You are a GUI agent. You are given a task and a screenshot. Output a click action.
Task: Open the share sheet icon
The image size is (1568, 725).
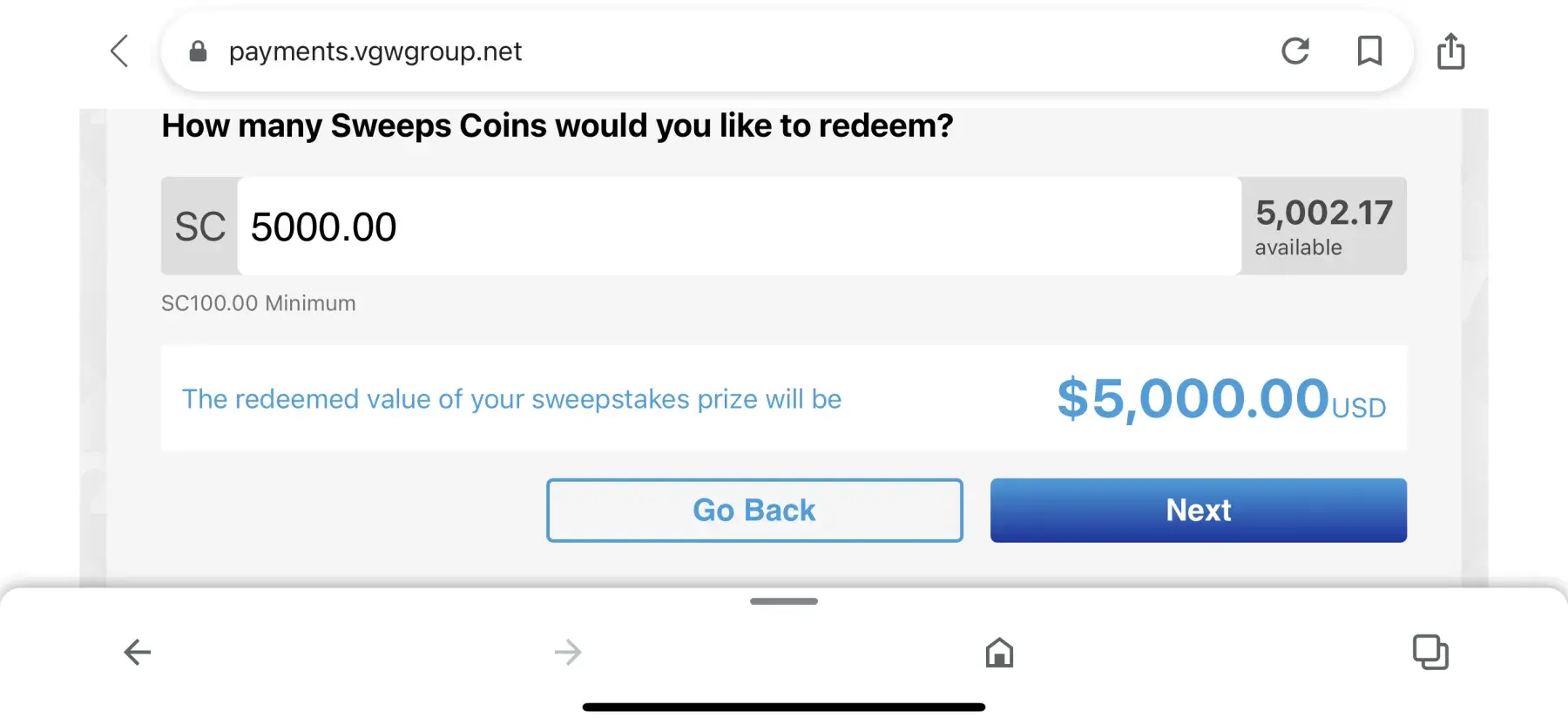tap(1450, 51)
